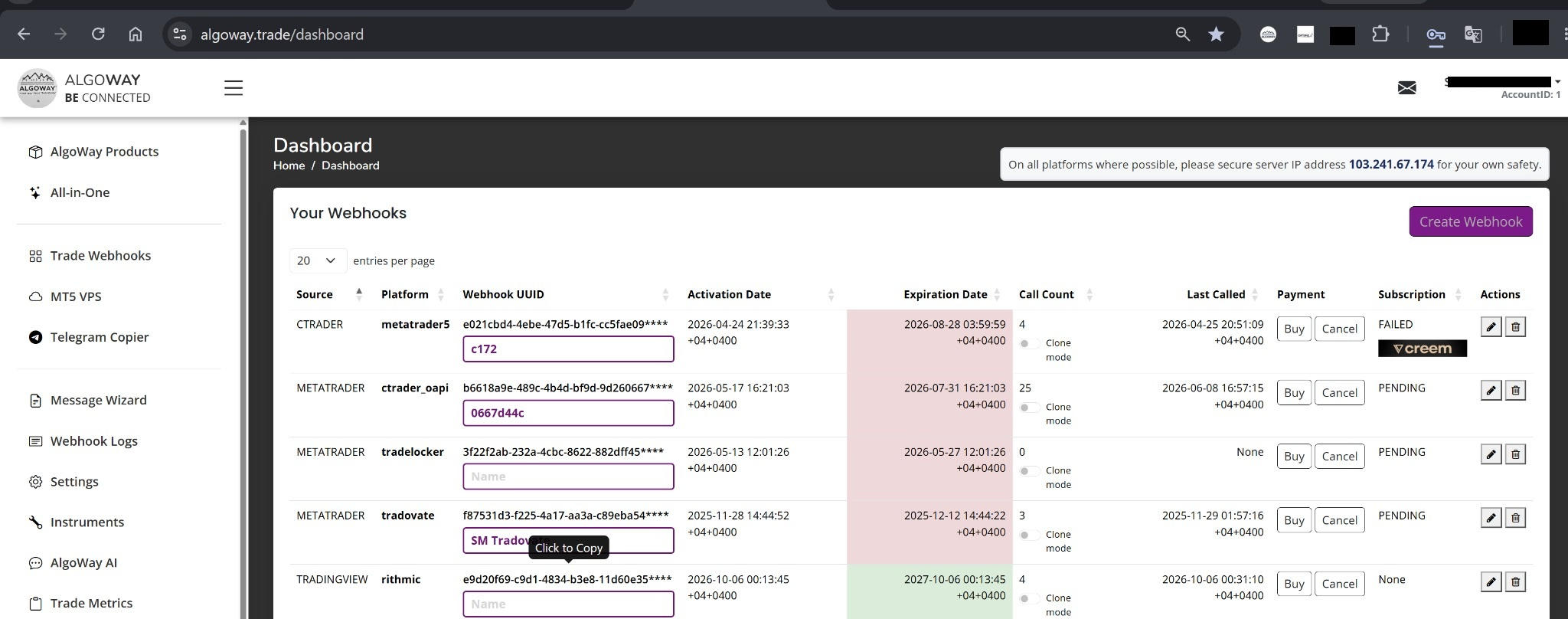Edit the tradovate webhook pencil icon
This screenshot has width=1568, height=619.
(1491, 518)
